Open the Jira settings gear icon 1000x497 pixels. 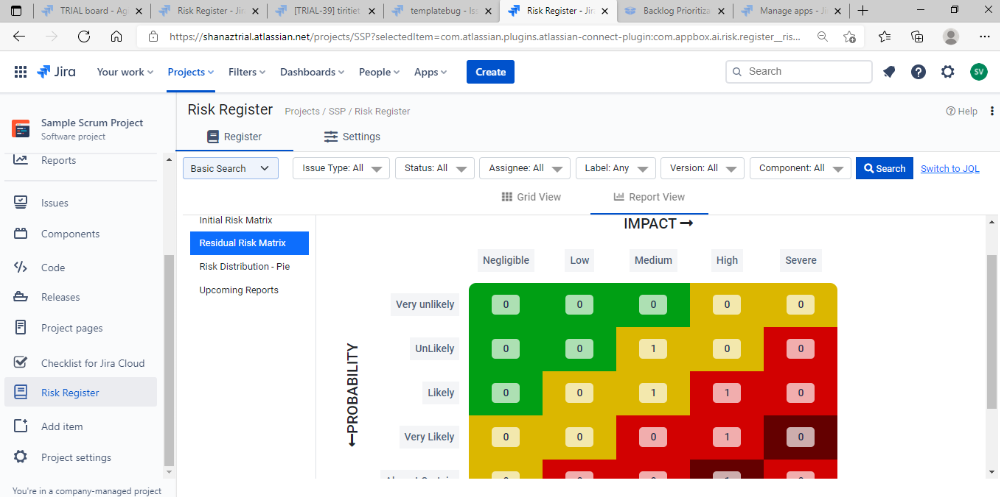click(x=948, y=72)
